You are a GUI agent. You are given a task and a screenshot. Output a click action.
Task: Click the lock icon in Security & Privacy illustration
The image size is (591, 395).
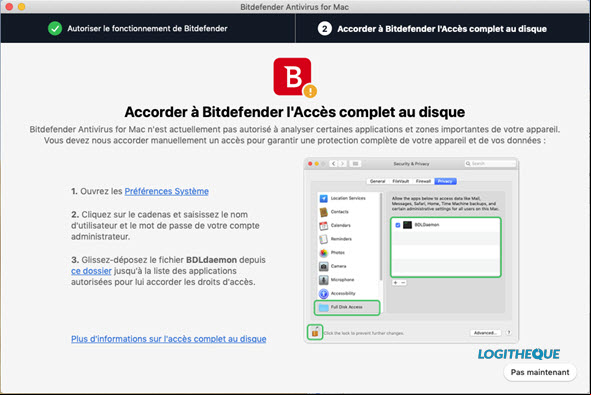pyautogui.click(x=315, y=332)
